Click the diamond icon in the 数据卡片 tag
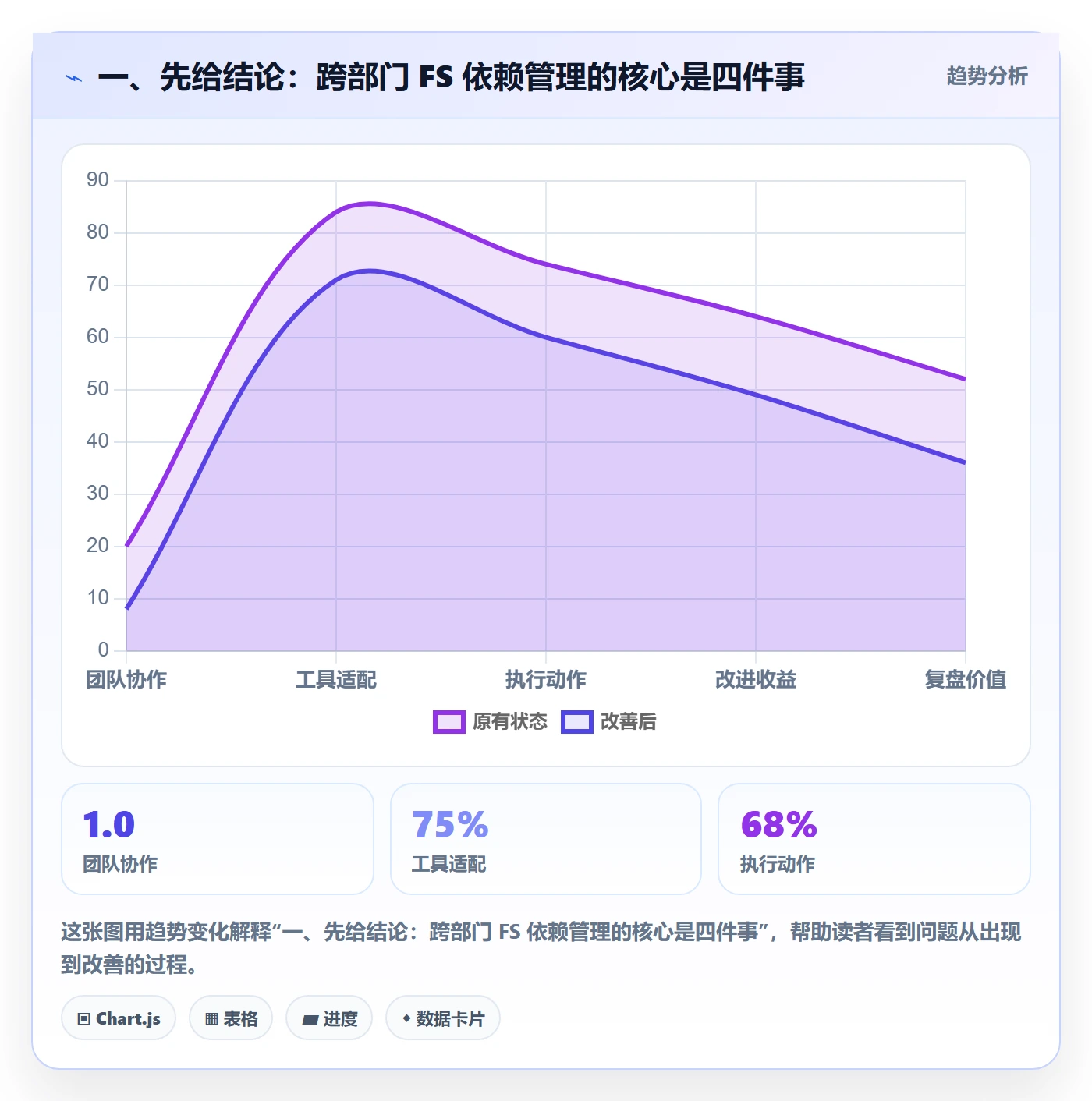1092x1101 pixels. point(406,1018)
